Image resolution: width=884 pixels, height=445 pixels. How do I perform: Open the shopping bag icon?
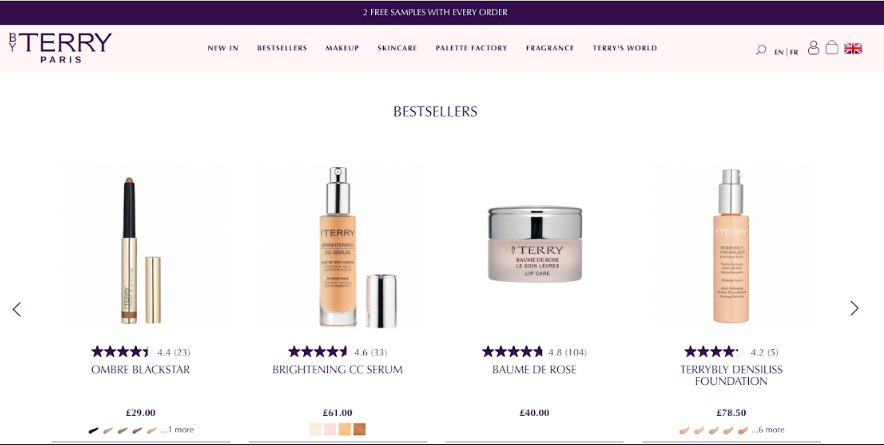coord(832,47)
